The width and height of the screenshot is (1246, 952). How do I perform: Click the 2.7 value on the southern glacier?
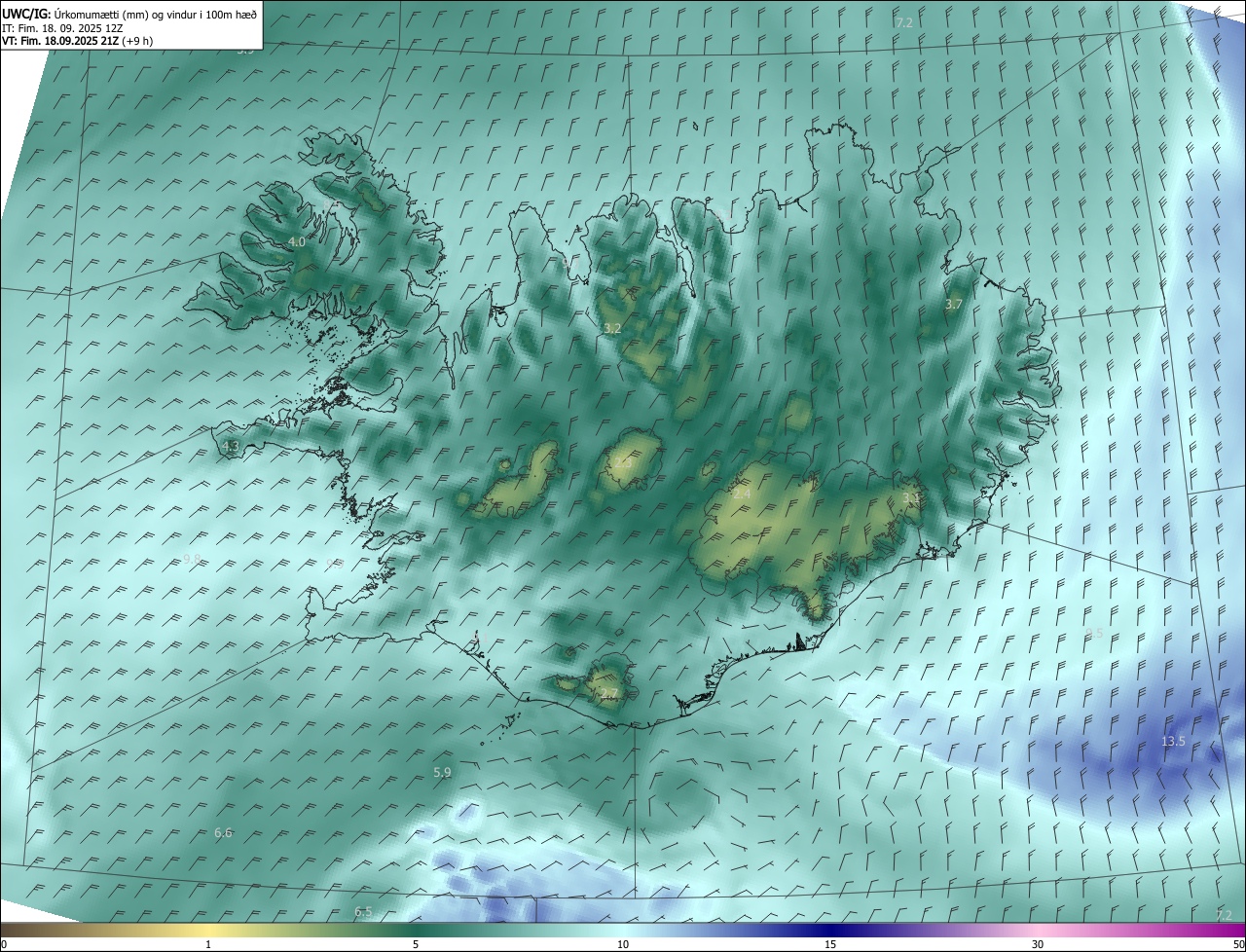pos(609,693)
